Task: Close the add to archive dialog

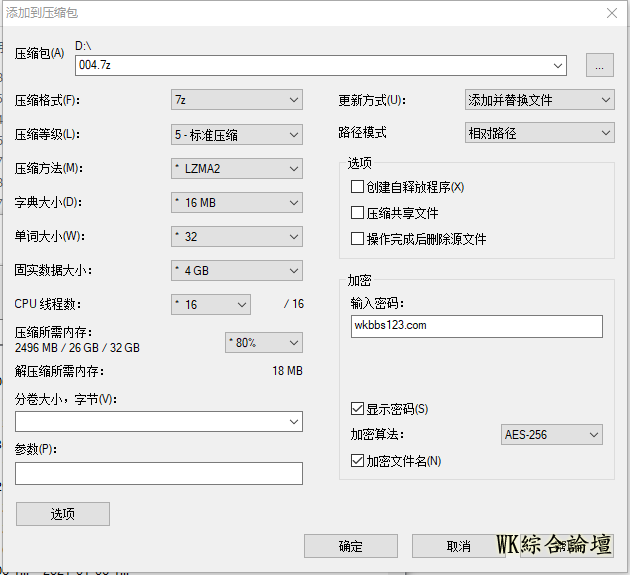Action: click(610, 13)
